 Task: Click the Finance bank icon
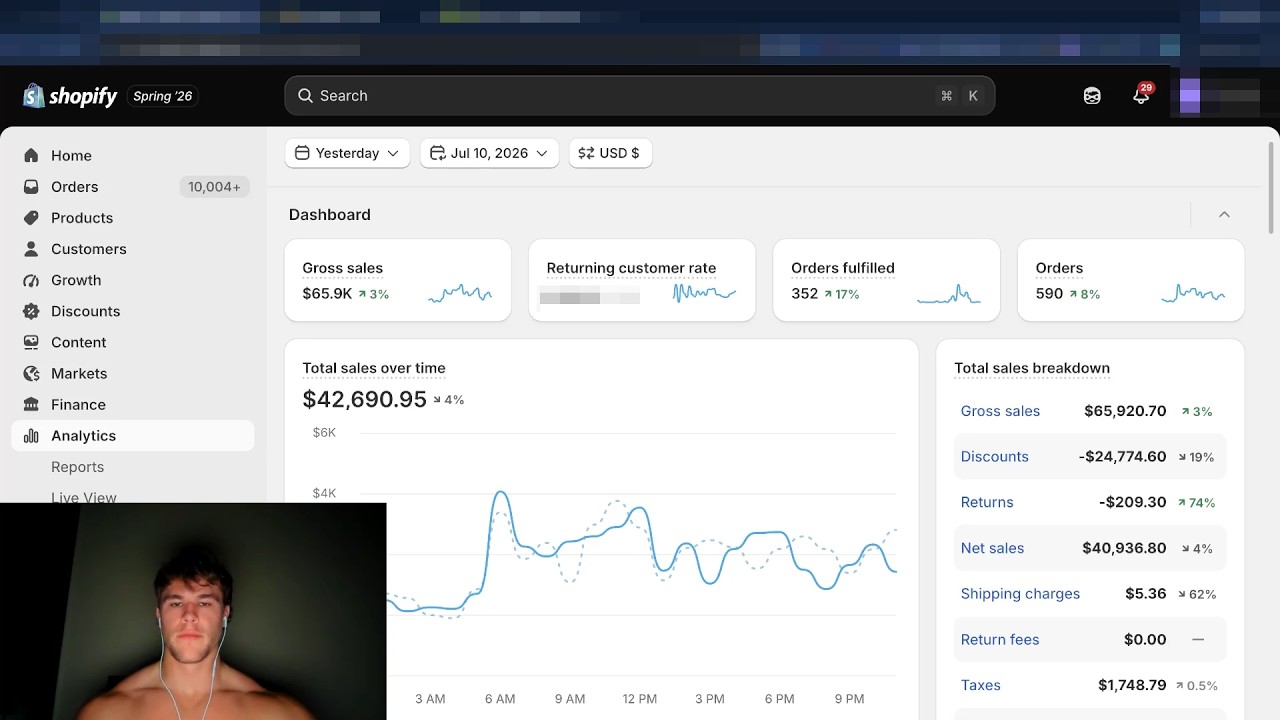click(x=31, y=404)
